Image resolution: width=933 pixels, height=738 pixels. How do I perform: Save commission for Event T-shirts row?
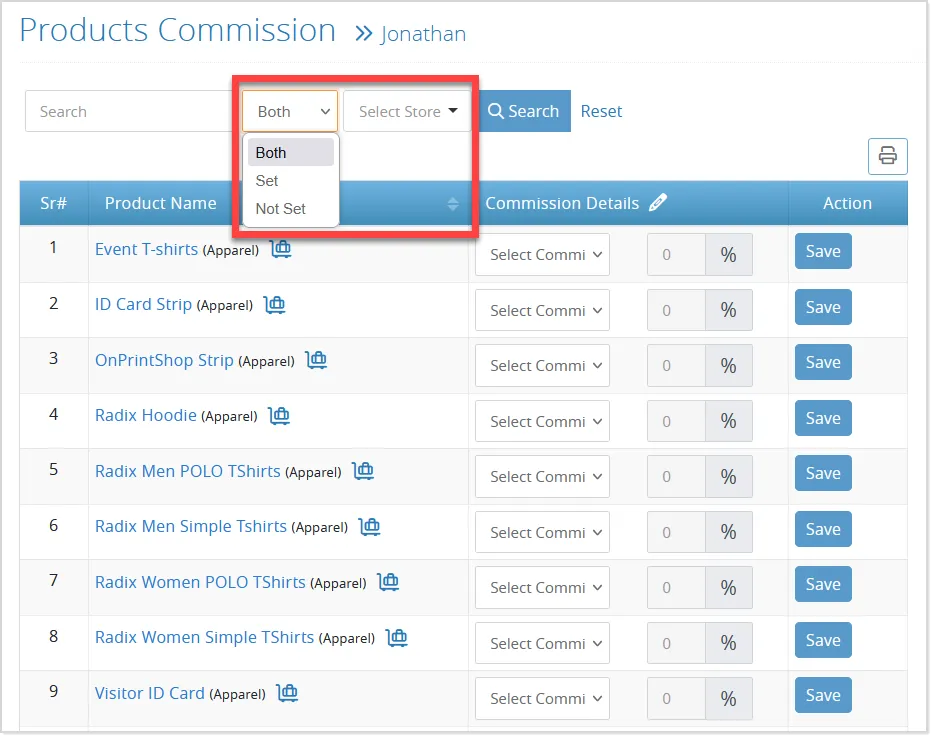[823, 251]
